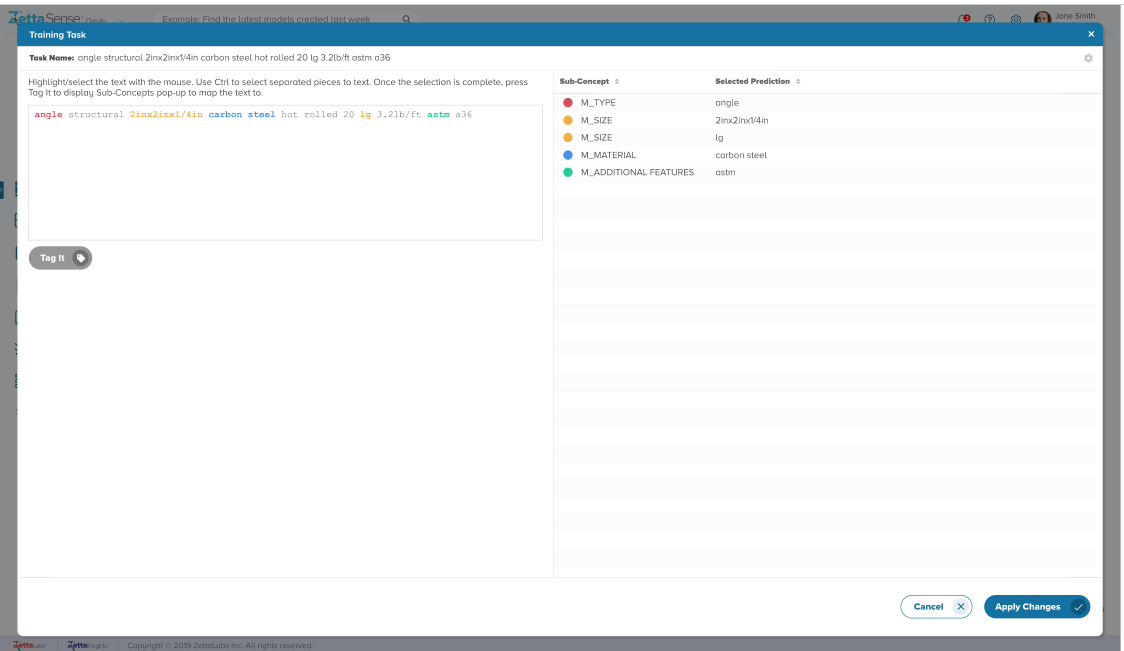Click the blue M_MATERIAL color dot
The height and width of the screenshot is (651, 1124).
tap(568, 155)
